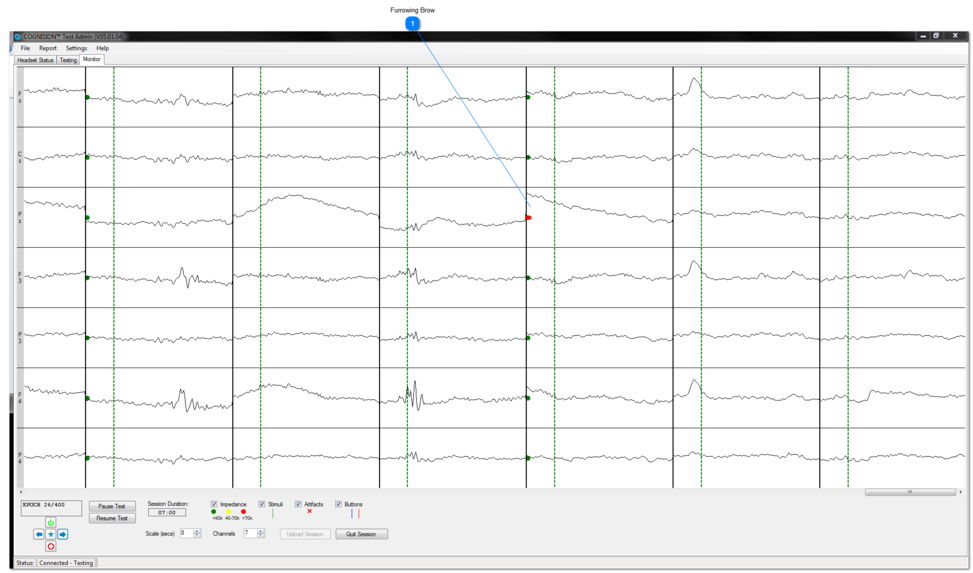Click the Pause Test button
Screen dimensions: 973x573
(112, 507)
